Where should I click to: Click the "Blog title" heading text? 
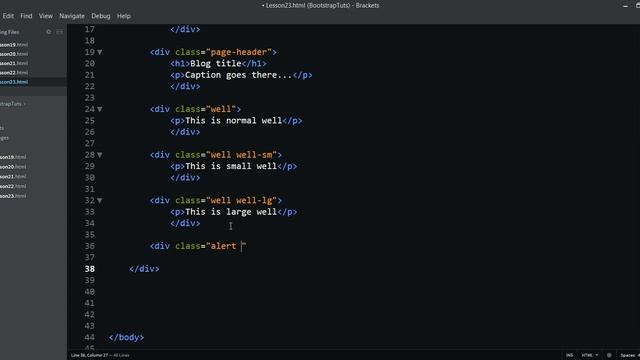click(x=216, y=64)
